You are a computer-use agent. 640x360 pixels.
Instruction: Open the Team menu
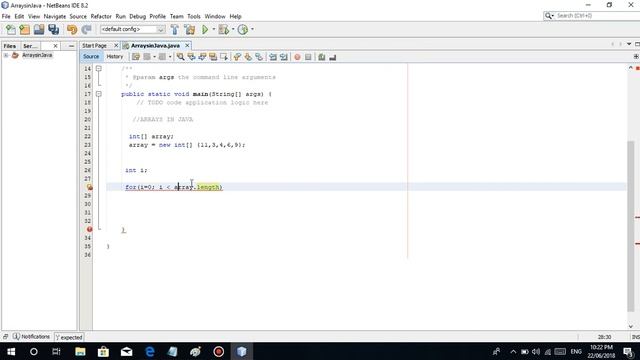176,16
